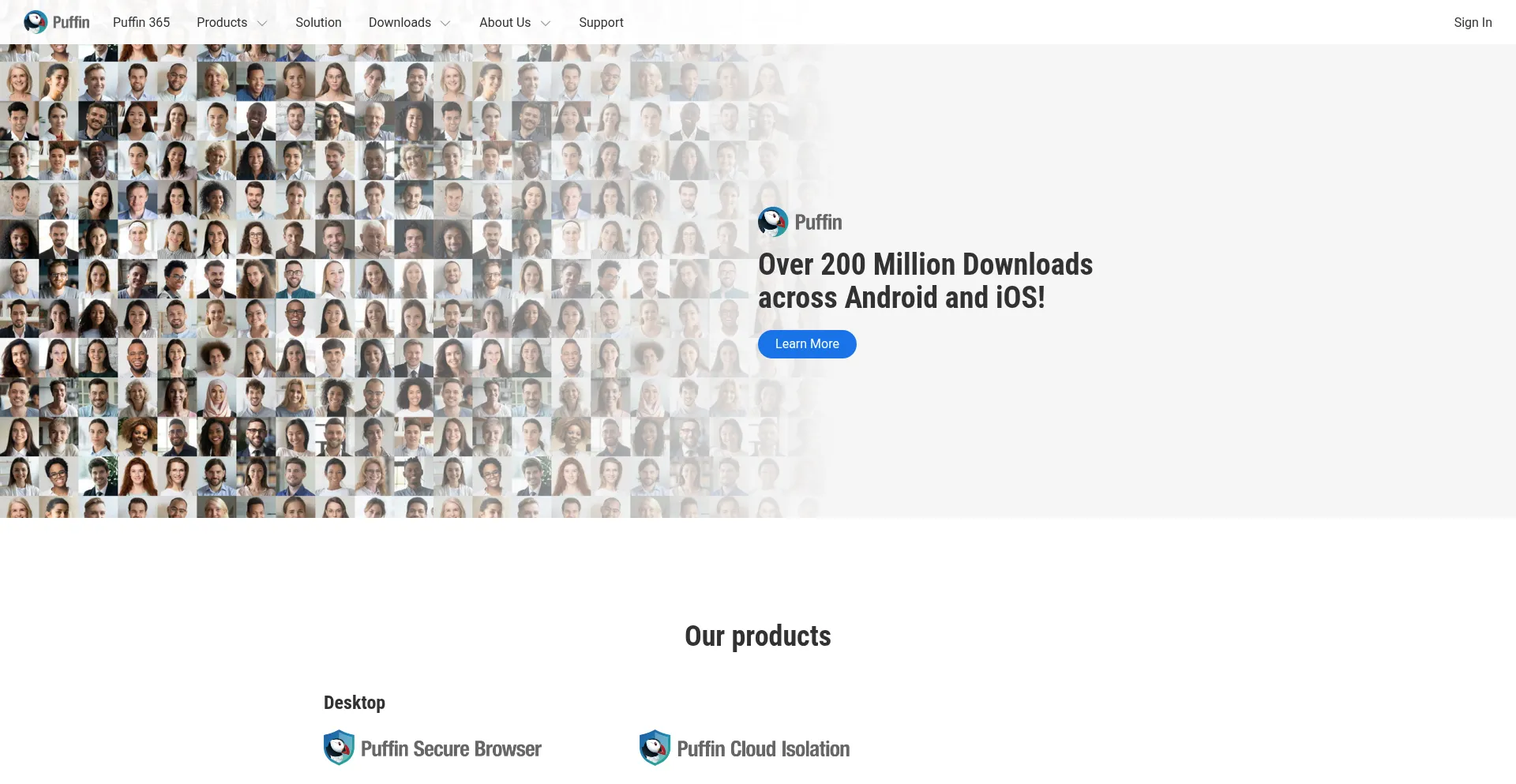Click the Puffin Cloud Isolation shield icon
This screenshot has height=784, width=1516.
point(653,747)
